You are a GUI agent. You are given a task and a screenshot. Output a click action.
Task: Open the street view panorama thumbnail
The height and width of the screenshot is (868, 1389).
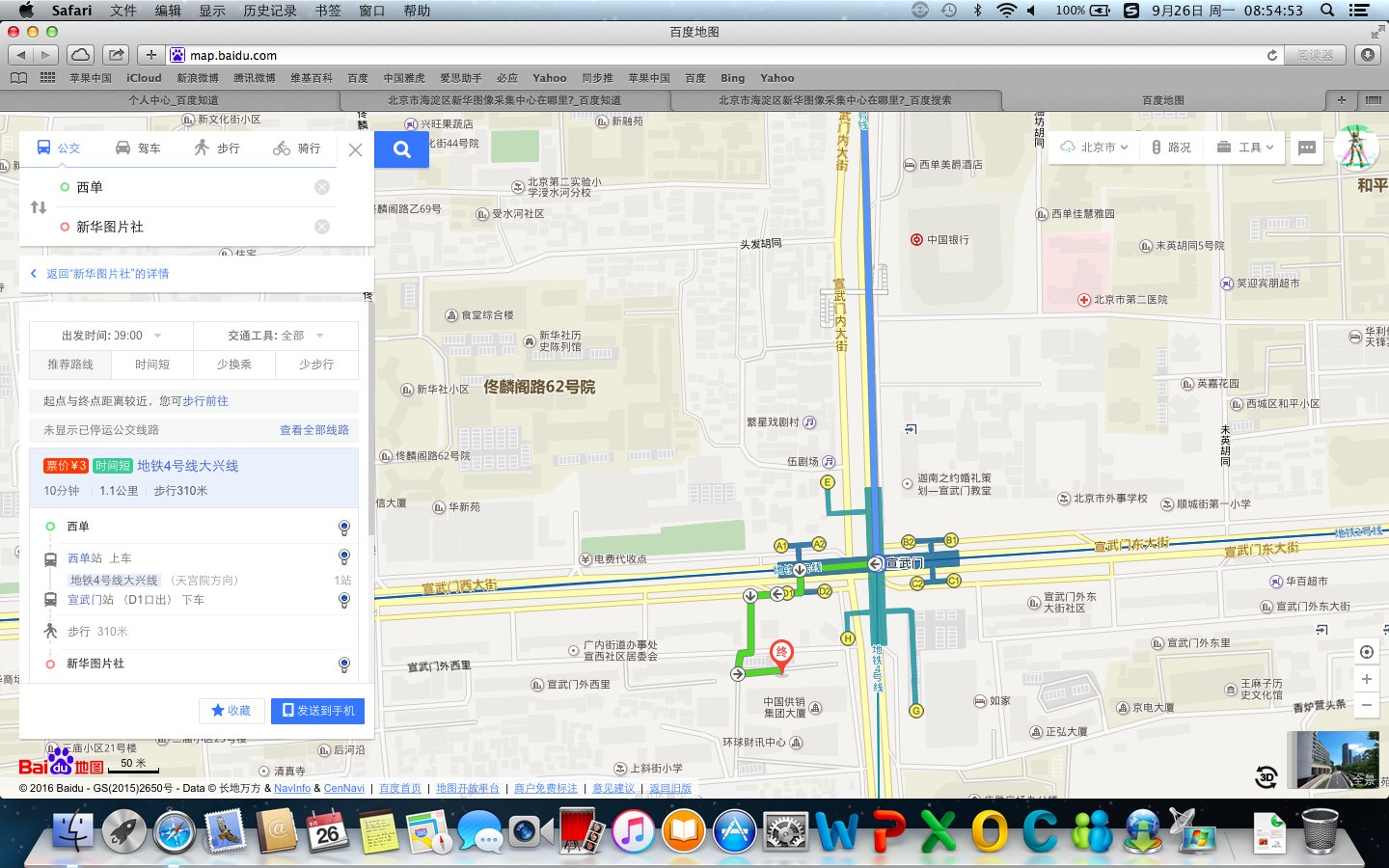coord(1337,760)
